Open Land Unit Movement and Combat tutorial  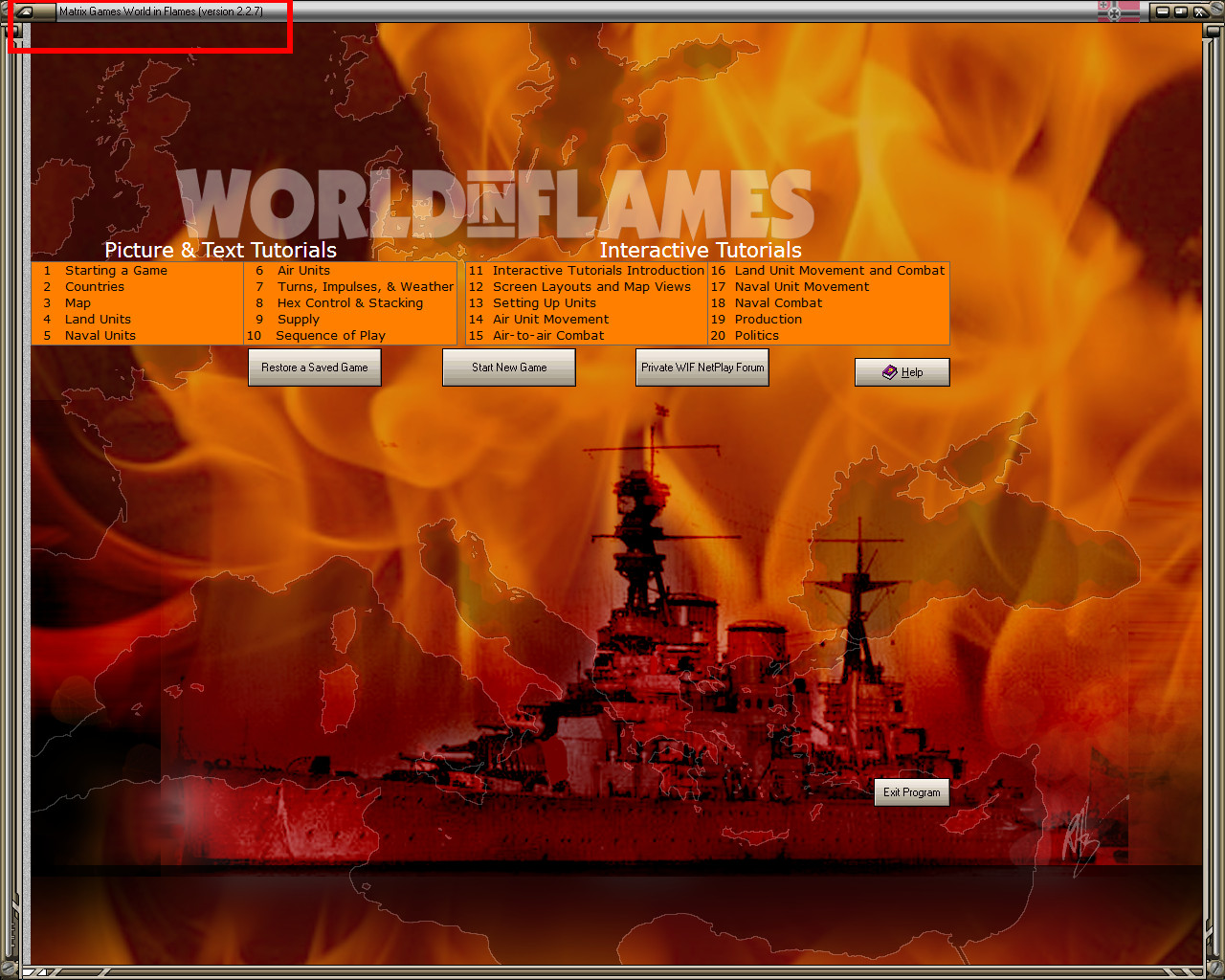829,271
